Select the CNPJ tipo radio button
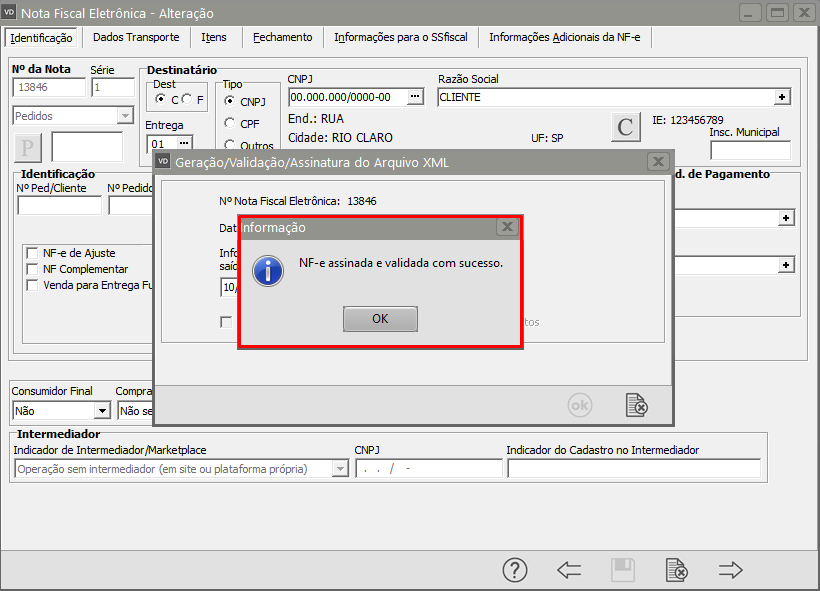Viewport: 820px width, 591px height. [x=229, y=101]
